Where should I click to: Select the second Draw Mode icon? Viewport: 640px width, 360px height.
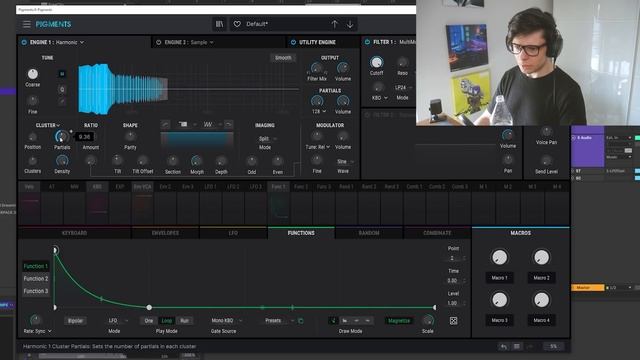(x=344, y=321)
